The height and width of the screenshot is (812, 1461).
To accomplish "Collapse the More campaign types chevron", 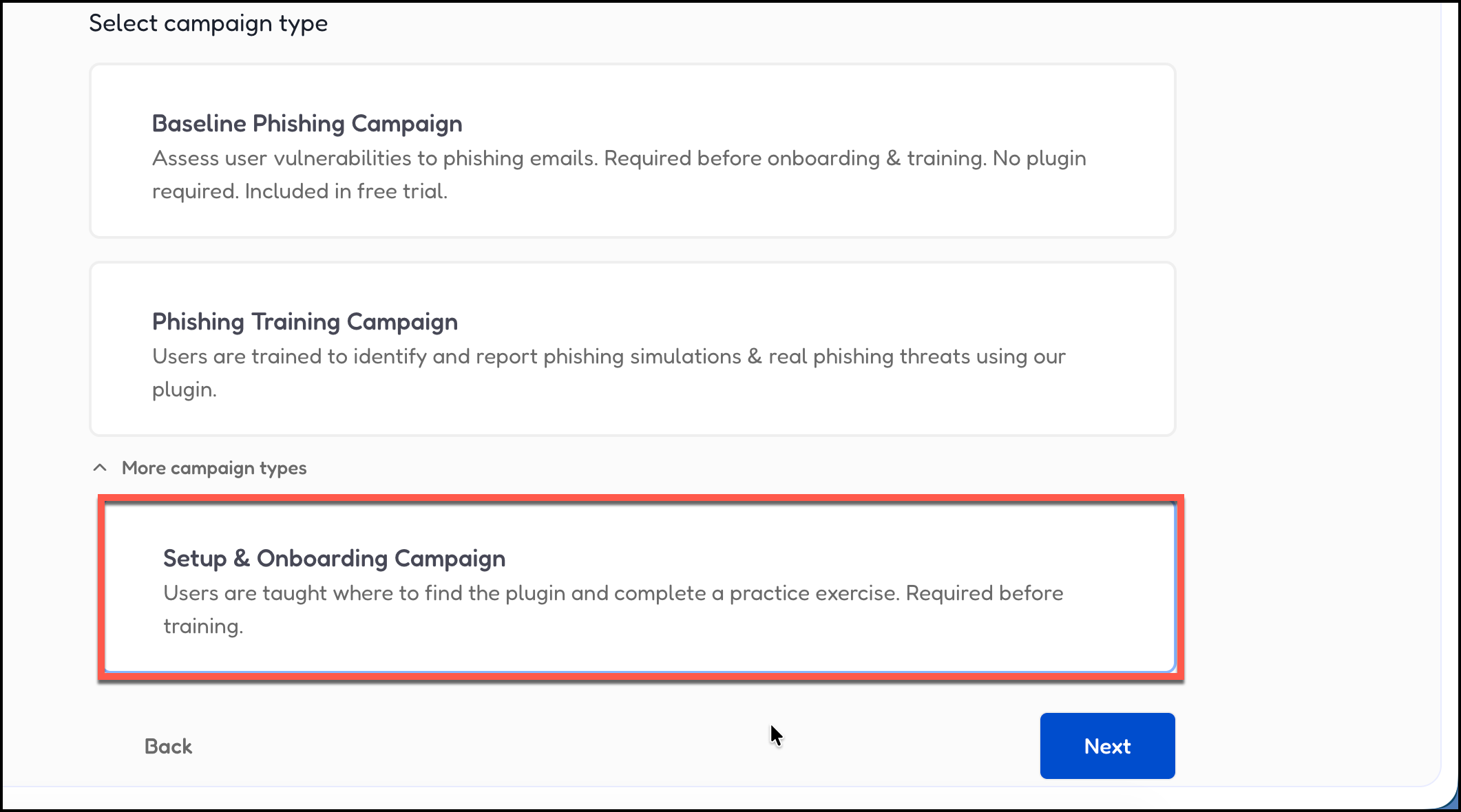I will [x=100, y=468].
